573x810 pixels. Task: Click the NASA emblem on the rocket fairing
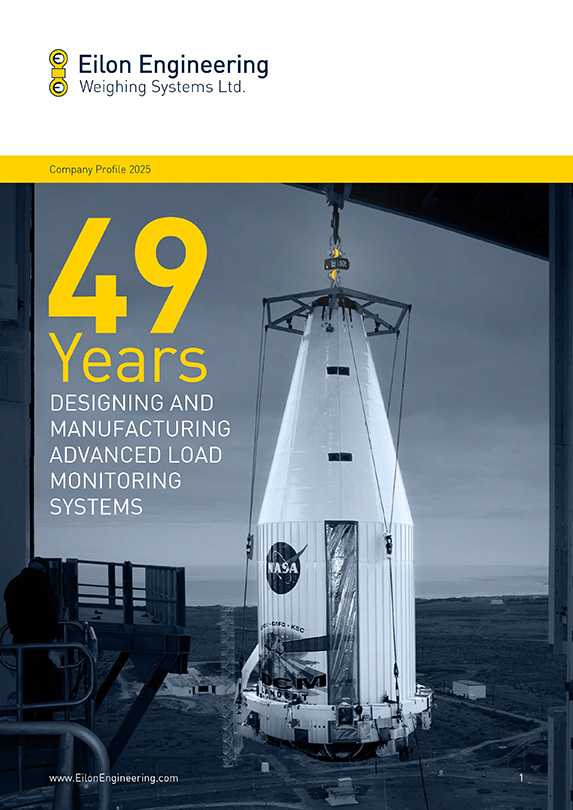(285, 567)
